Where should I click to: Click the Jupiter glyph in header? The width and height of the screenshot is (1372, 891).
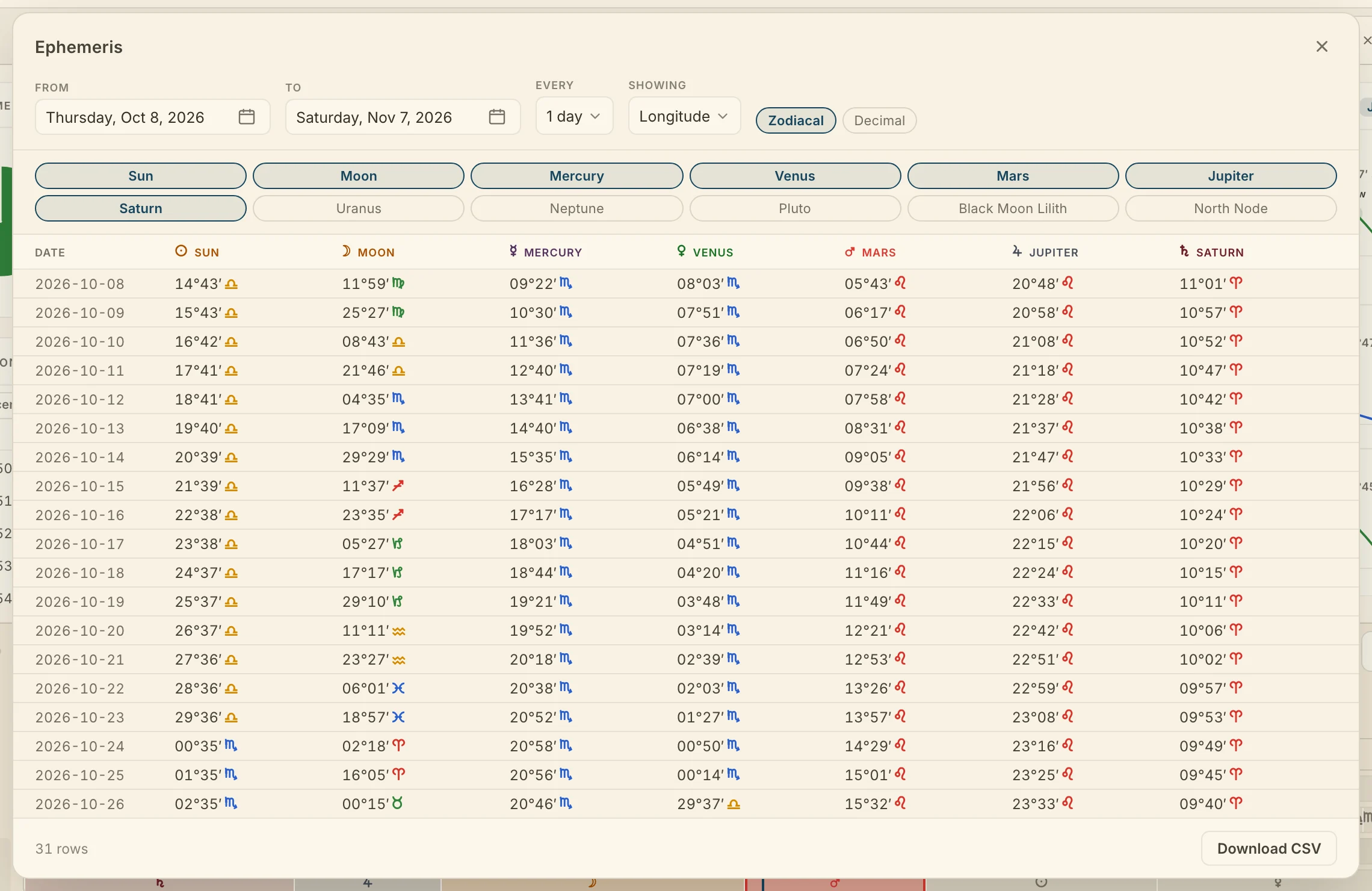pyautogui.click(x=1017, y=251)
